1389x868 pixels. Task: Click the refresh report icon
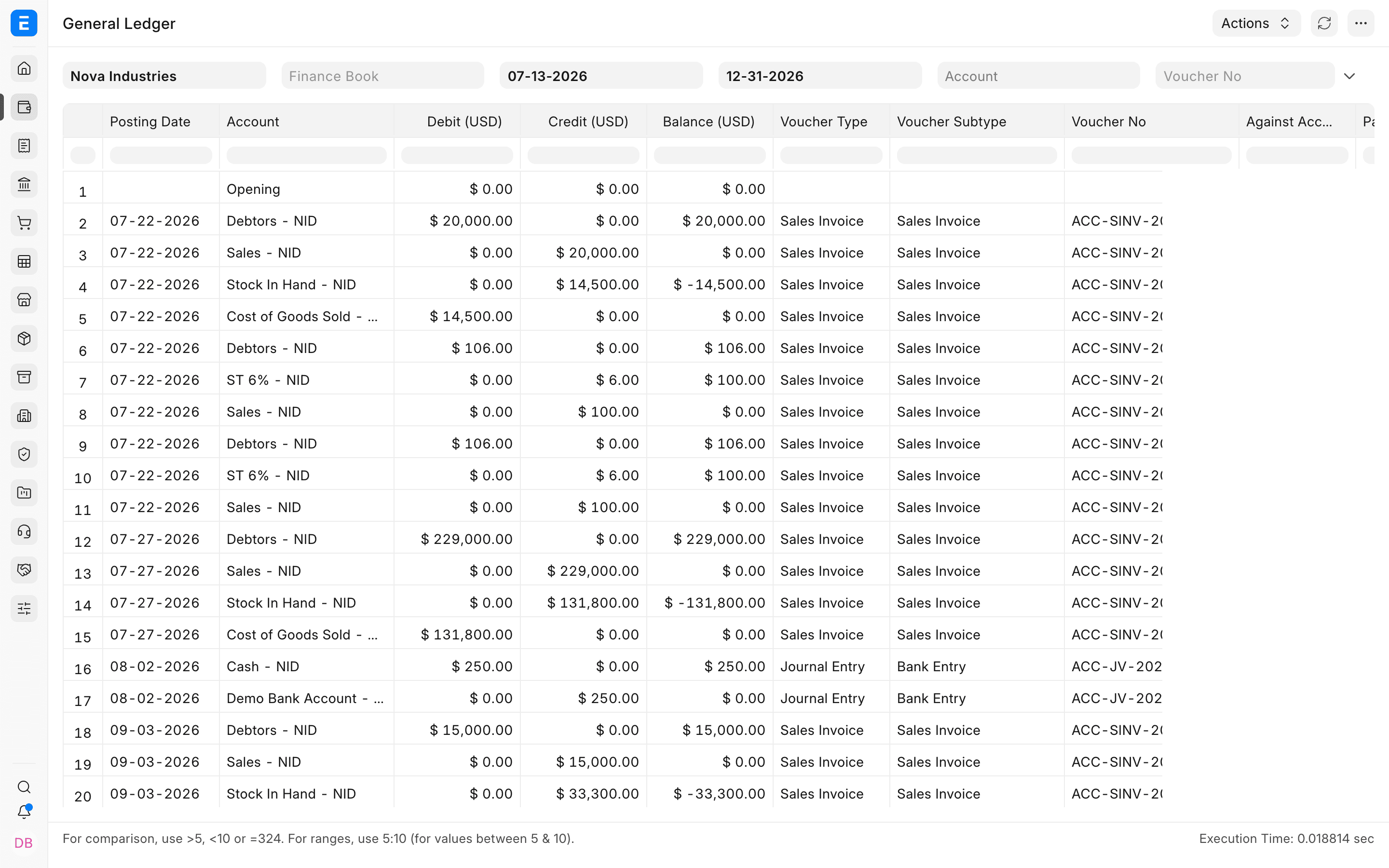point(1324,24)
